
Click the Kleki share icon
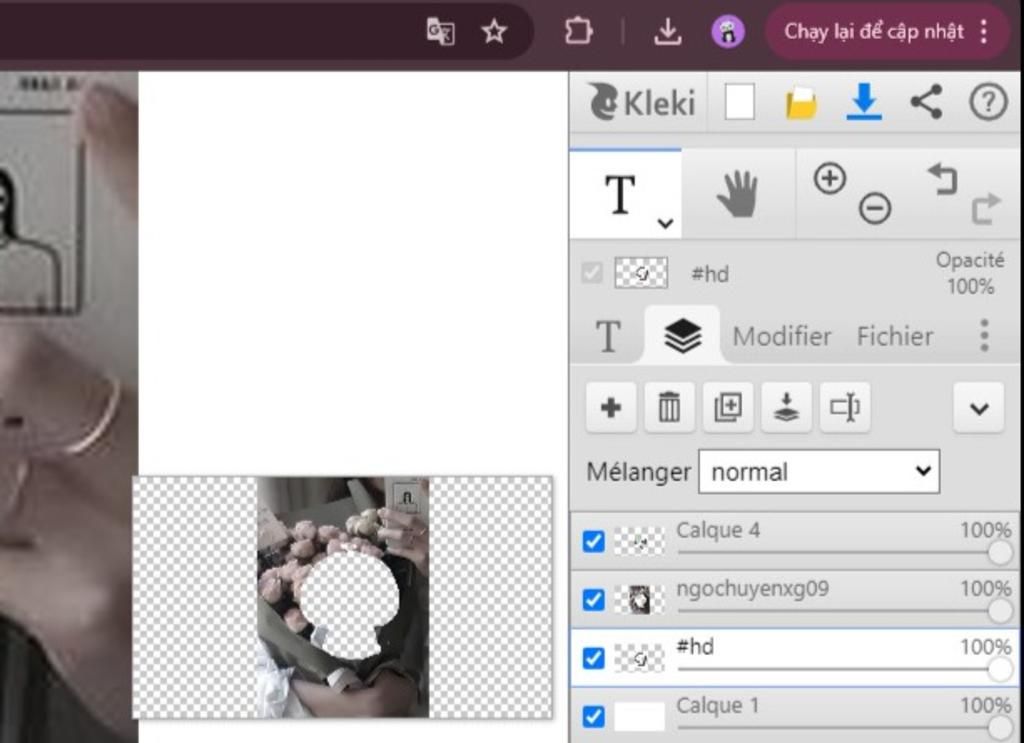926,102
